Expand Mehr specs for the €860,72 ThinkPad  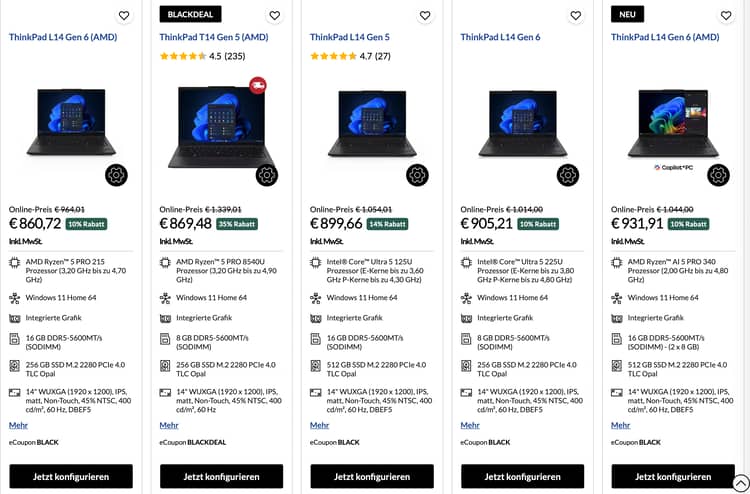[x=18, y=425]
